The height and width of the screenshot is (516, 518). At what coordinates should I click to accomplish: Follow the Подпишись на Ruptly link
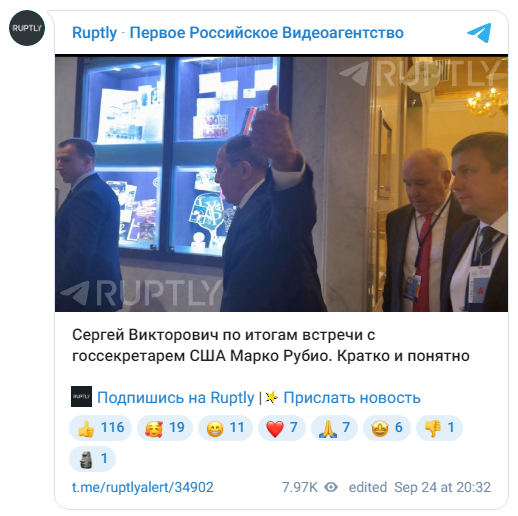pos(176,398)
